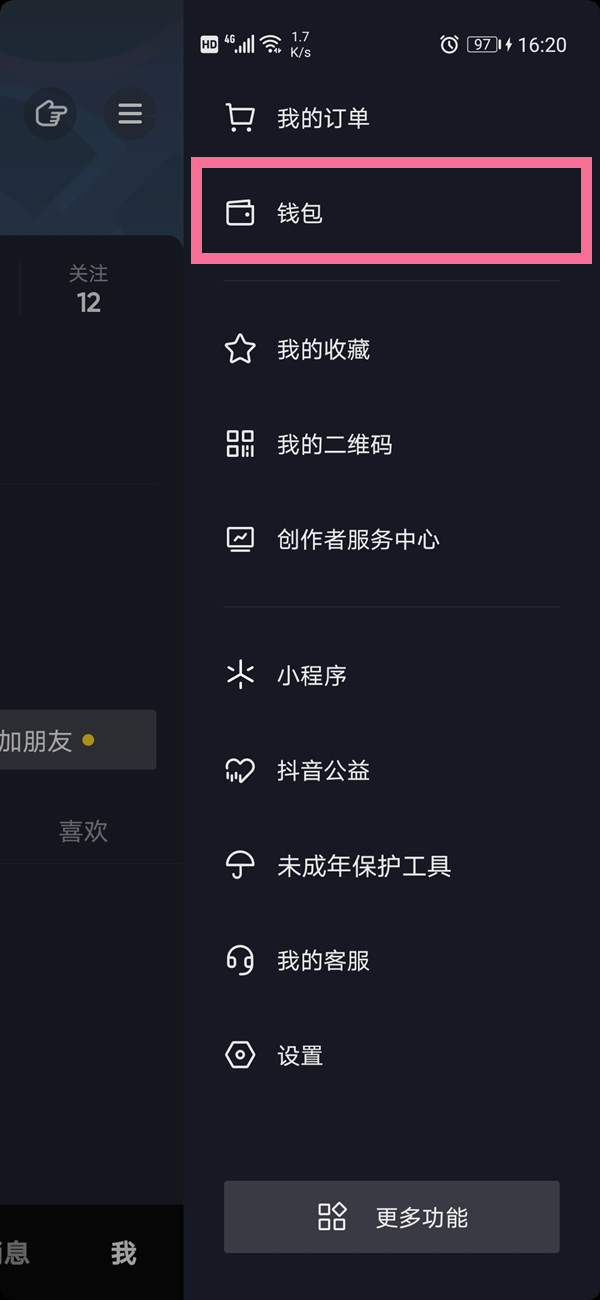Screen dimensions: 600x1300
Task: Tap the wallet icon
Action: pyautogui.click(x=240, y=213)
